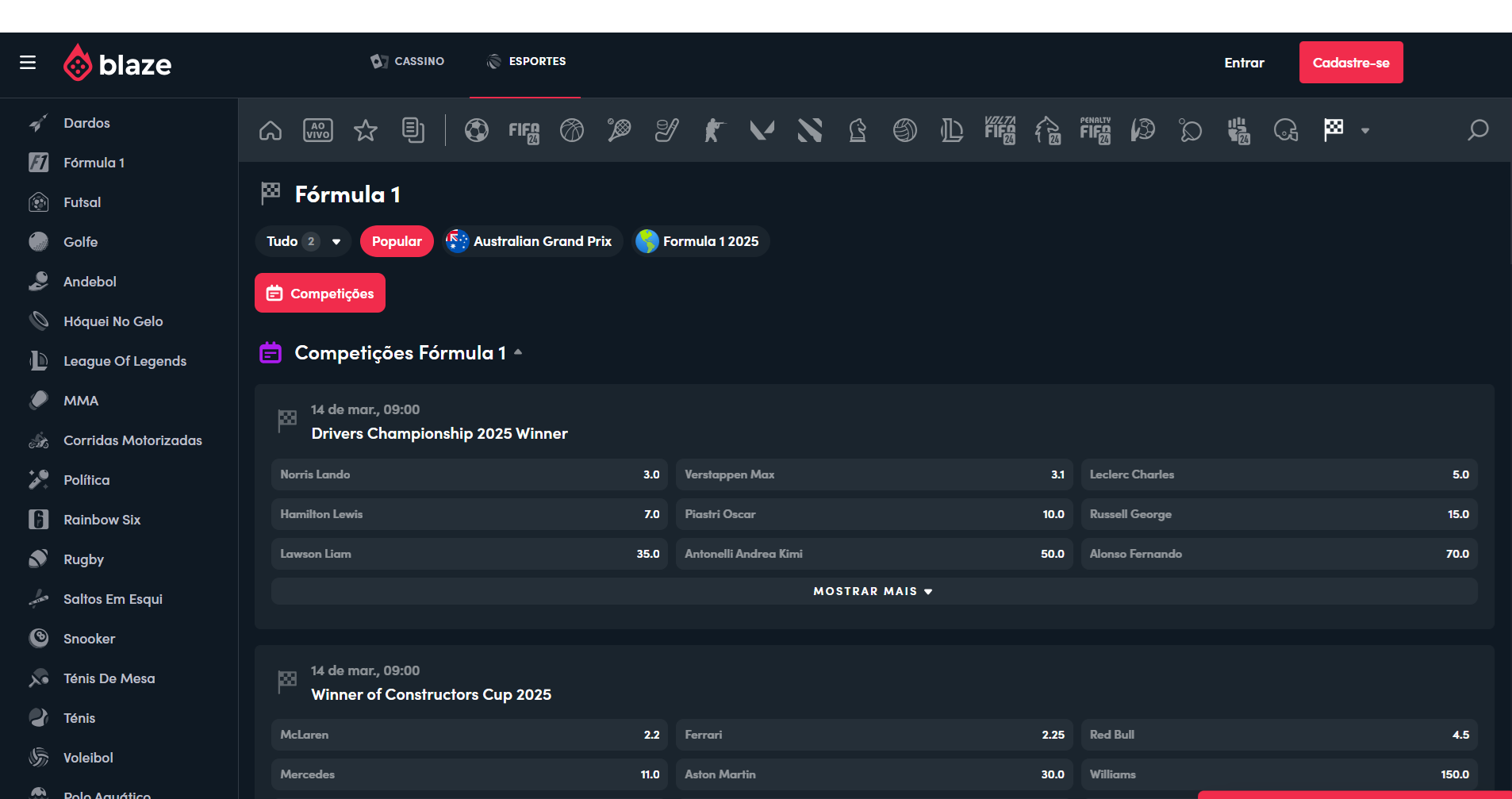
Task: Open the search magnifier
Action: pyautogui.click(x=1478, y=130)
